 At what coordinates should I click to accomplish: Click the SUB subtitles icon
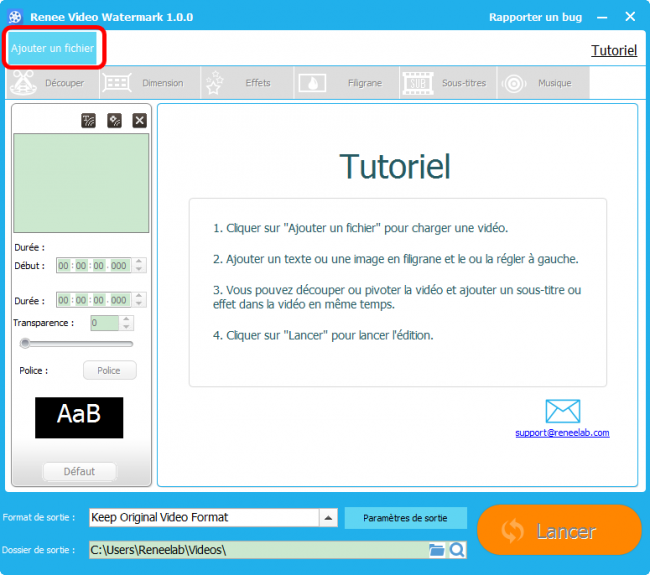click(x=417, y=83)
